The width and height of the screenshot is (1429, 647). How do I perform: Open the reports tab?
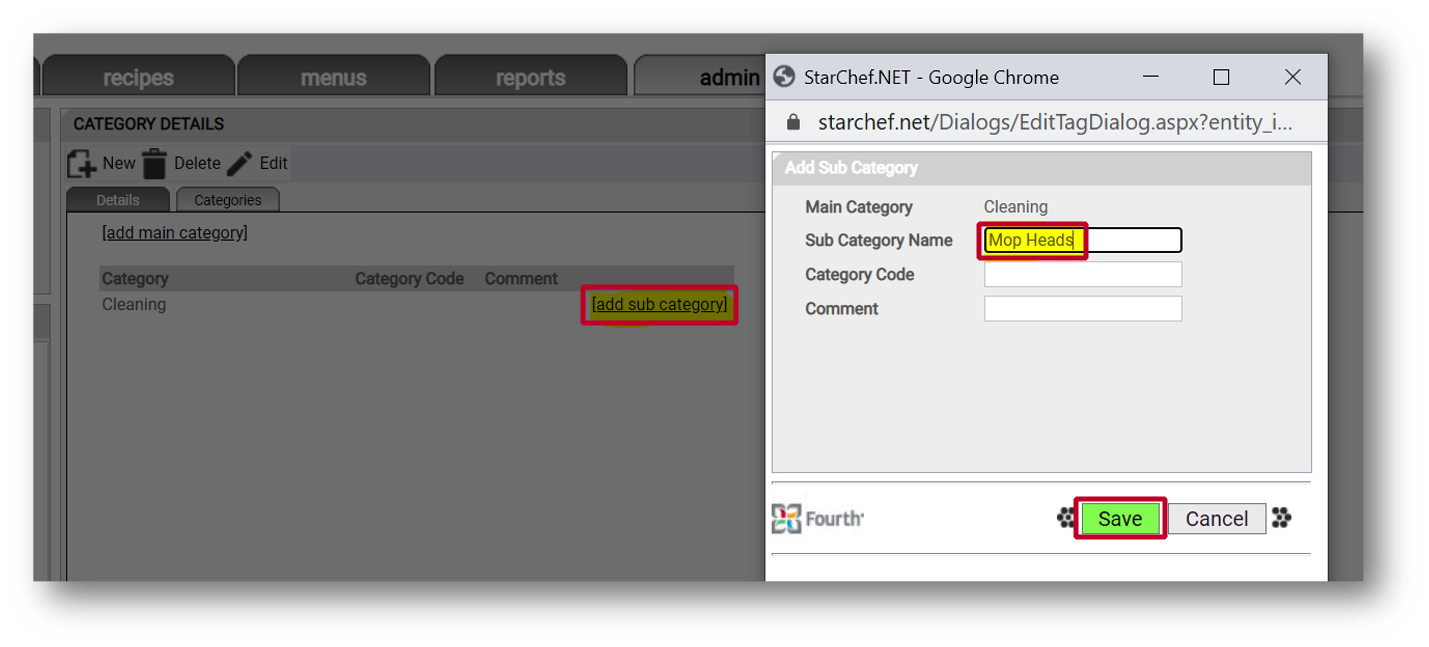(x=530, y=77)
